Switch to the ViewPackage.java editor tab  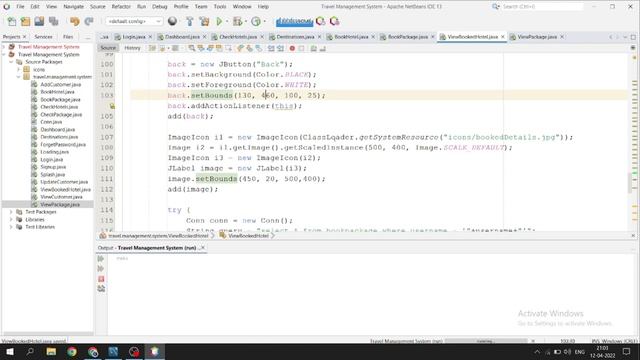(537, 37)
